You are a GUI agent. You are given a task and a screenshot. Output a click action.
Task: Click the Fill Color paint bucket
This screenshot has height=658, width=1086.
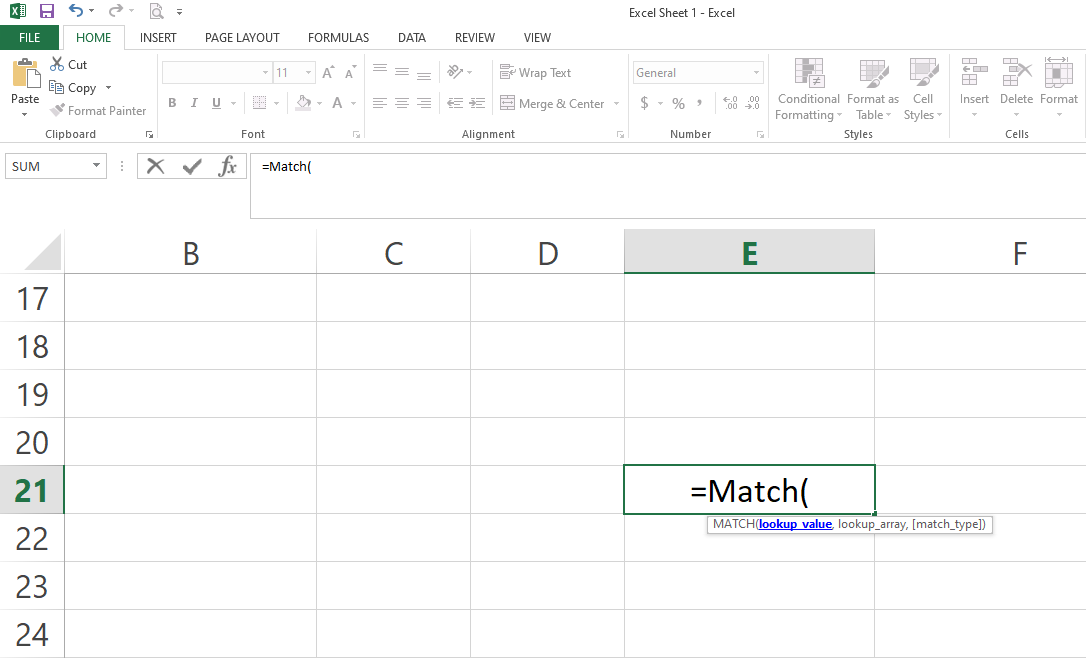pyautogui.click(x=304, y=103)
